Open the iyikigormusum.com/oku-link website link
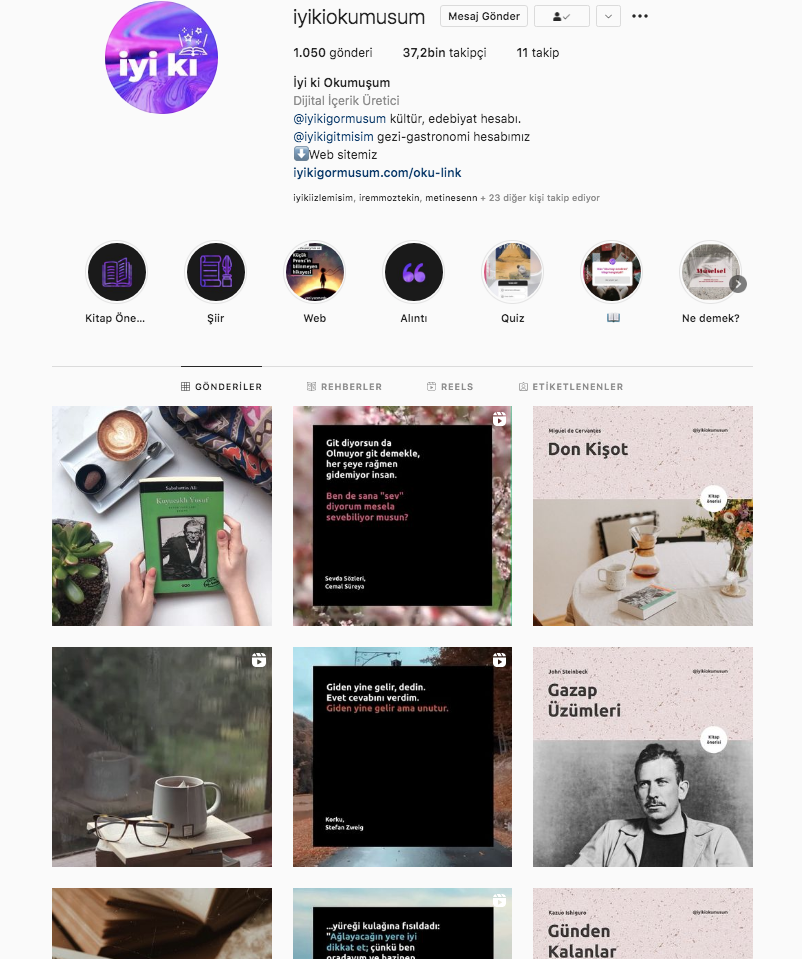This screenshot has width=802, height=959. (x=377, y=172)
